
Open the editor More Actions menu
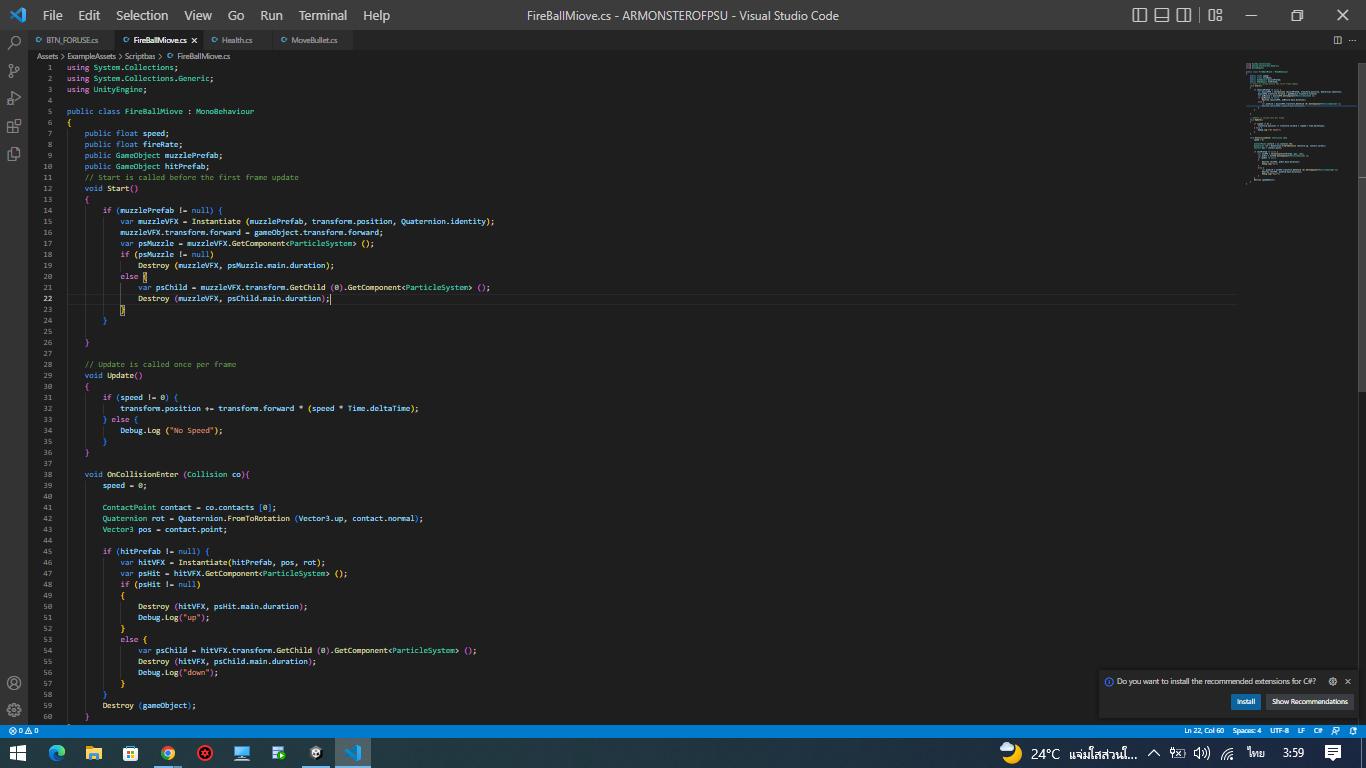point(1353,40)
